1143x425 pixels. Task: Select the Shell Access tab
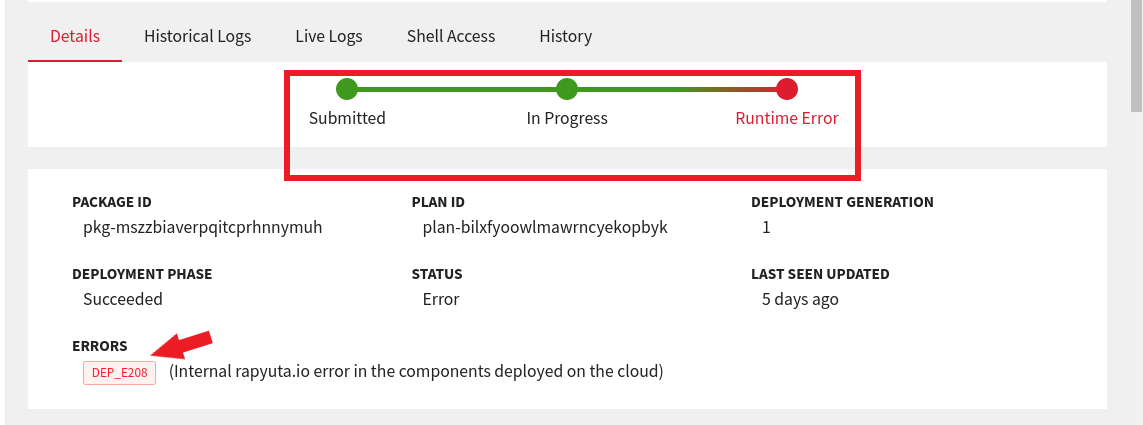pyautogui.click(x=450, y=36)
